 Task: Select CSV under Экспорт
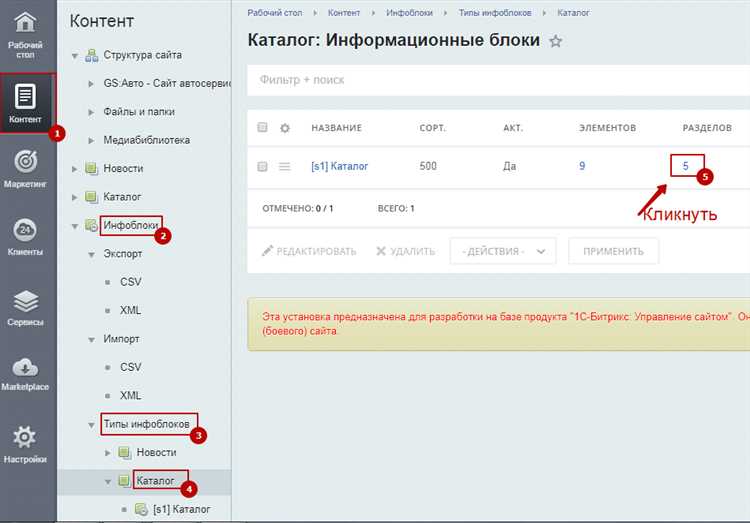click(x=131, y=282)
